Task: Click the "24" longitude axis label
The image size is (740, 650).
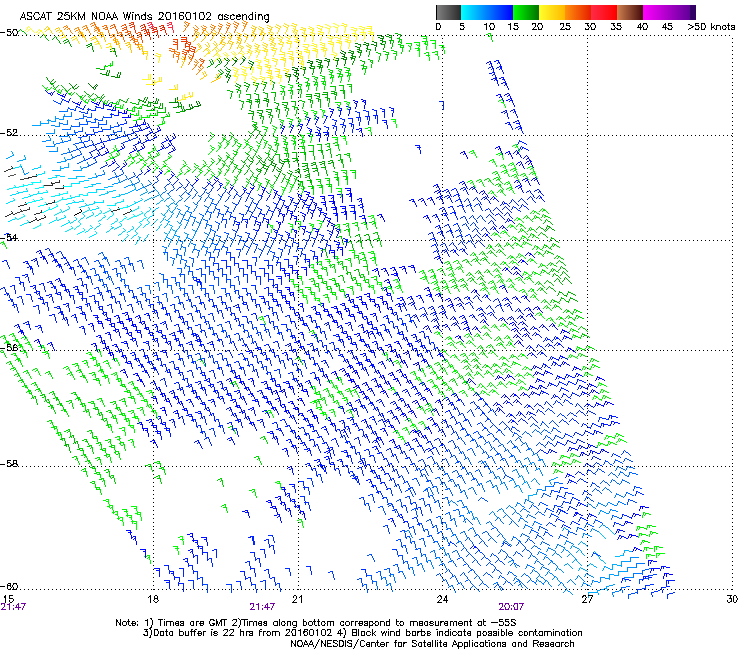Action: (442, 599)
